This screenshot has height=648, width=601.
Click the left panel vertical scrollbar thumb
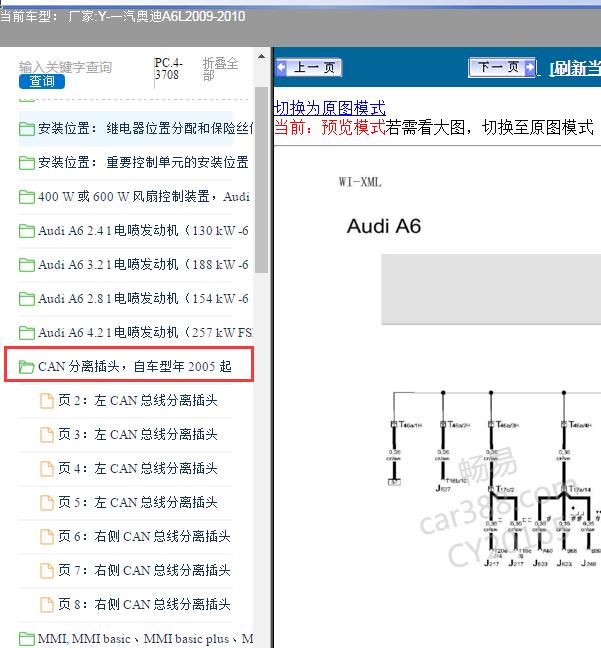pyautogui.click(x=261, y=180)
